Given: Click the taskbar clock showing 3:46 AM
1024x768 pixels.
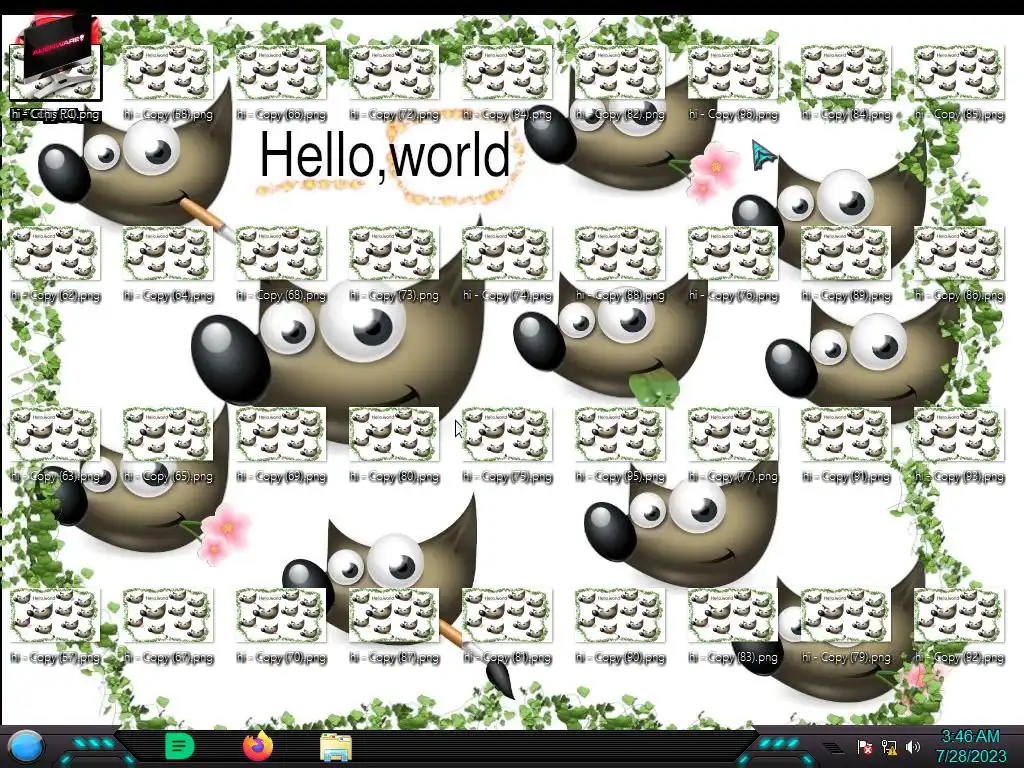Looking at the screenshot, I should (x=971, y=746).
